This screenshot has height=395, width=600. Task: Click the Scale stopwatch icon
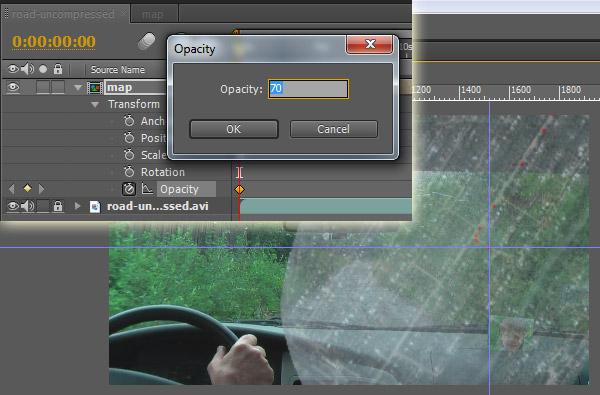[129, 155]
